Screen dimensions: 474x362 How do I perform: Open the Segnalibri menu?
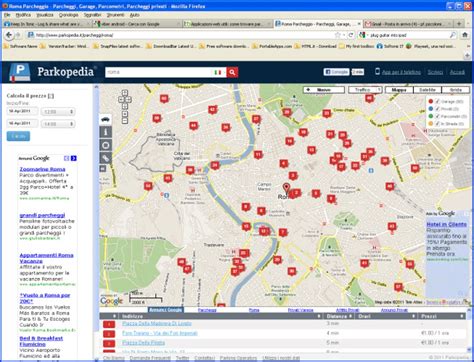point(92,15)
